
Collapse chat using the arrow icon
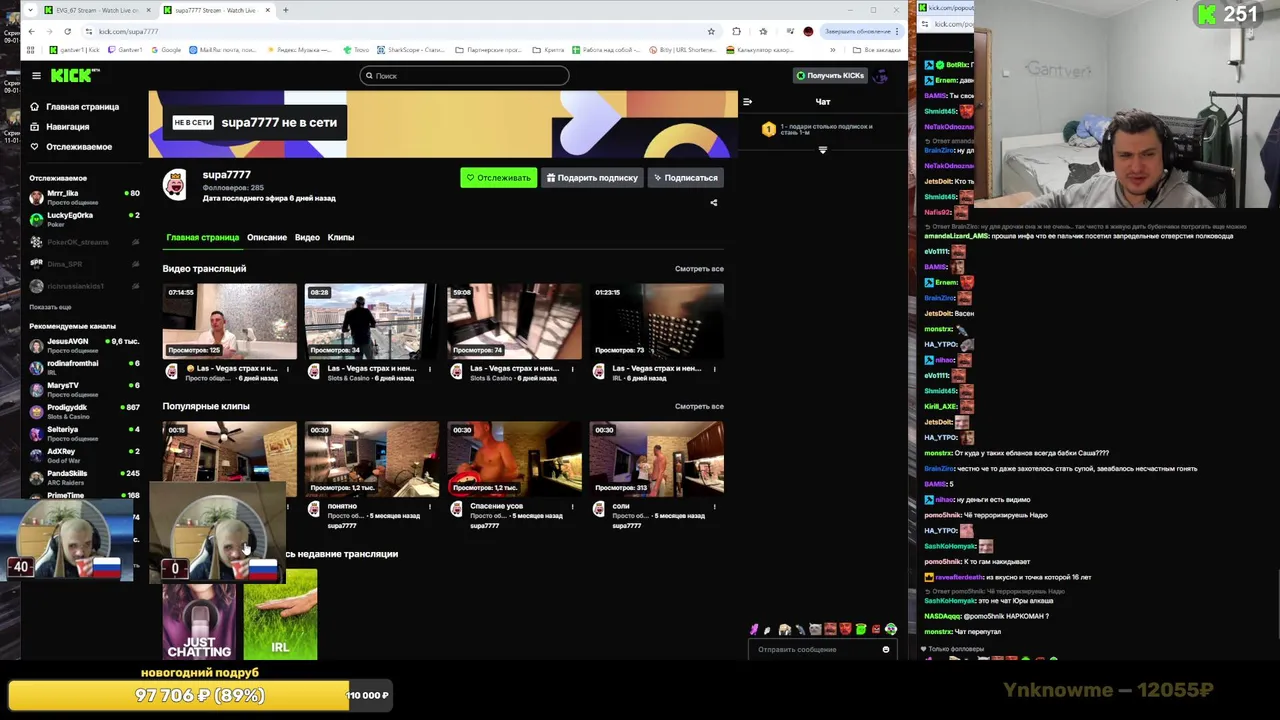(747, 102)
